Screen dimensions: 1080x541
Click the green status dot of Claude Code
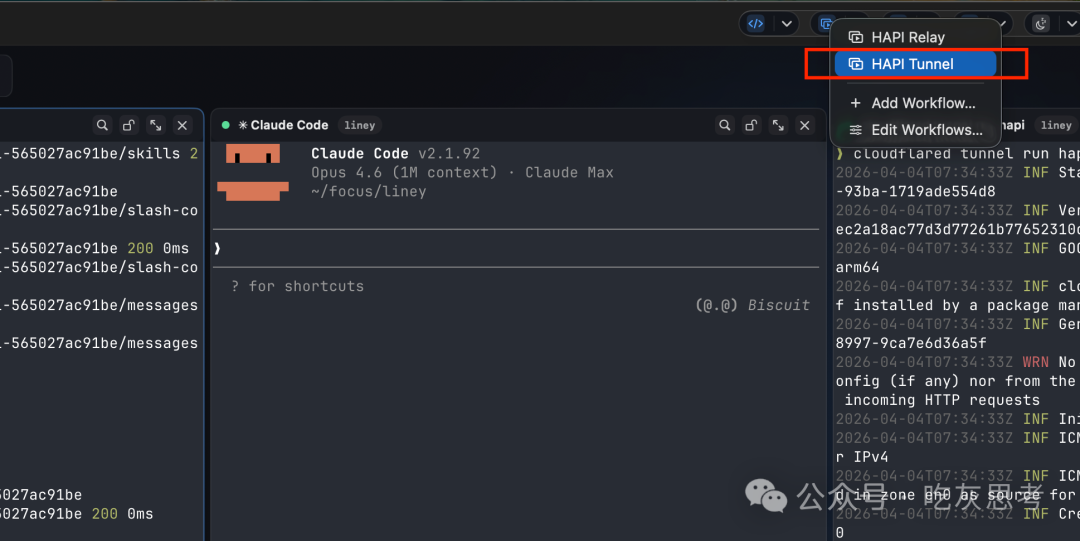pyautogui.click(x=225, y=125)
